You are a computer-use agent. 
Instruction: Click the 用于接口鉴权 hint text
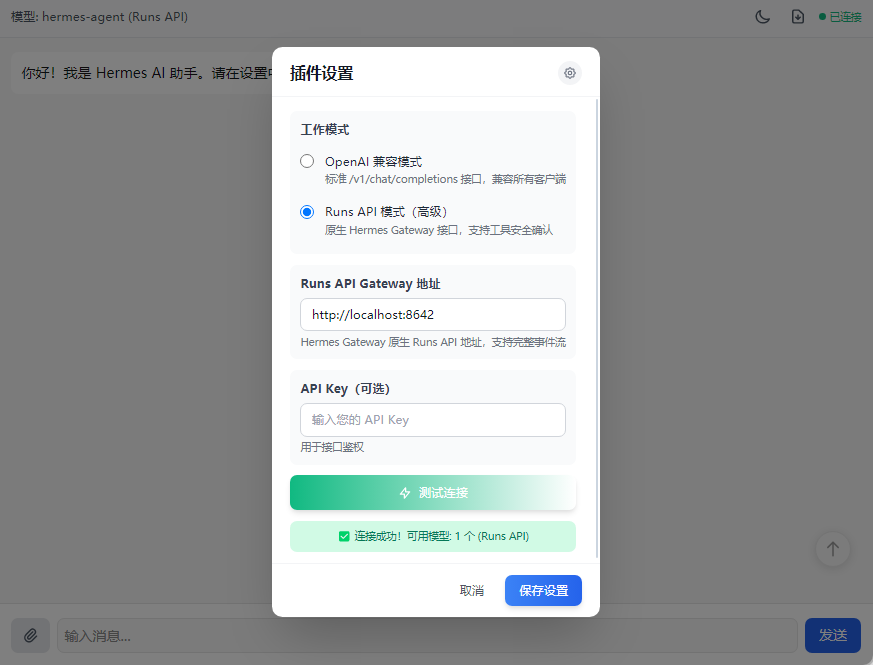tap(332, 447)
